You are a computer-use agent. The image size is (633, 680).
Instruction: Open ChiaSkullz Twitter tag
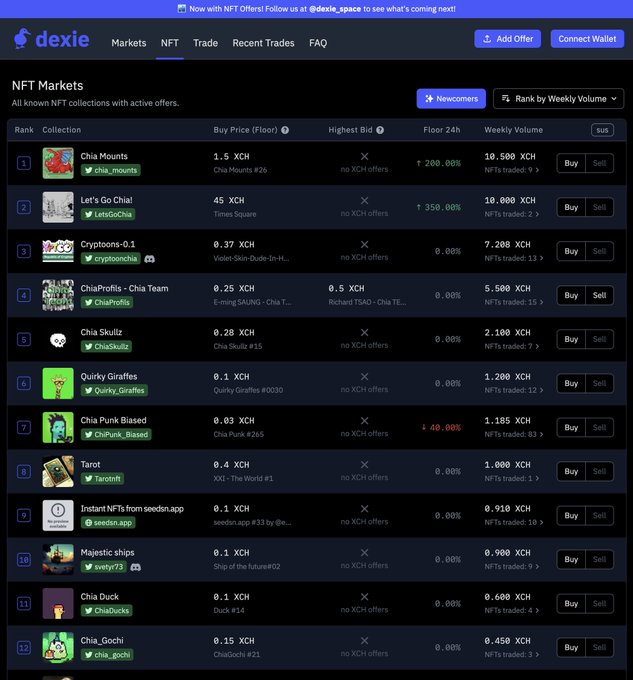click(106, 347)
